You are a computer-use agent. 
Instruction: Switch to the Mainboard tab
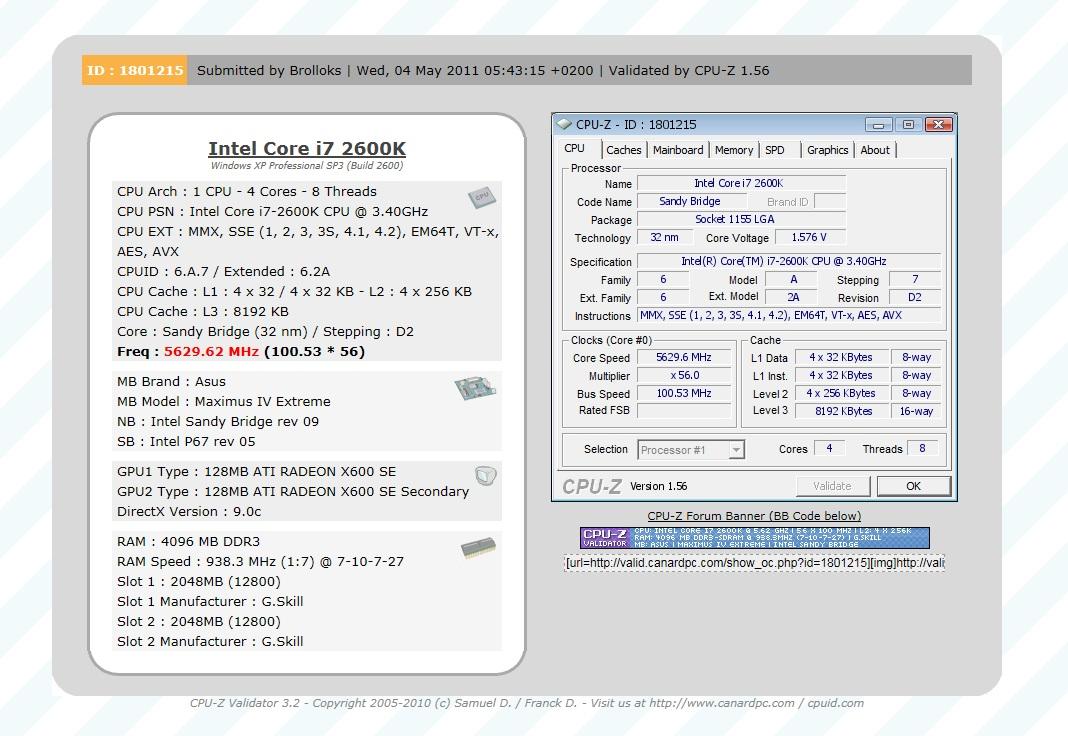[x=678, y=150]
